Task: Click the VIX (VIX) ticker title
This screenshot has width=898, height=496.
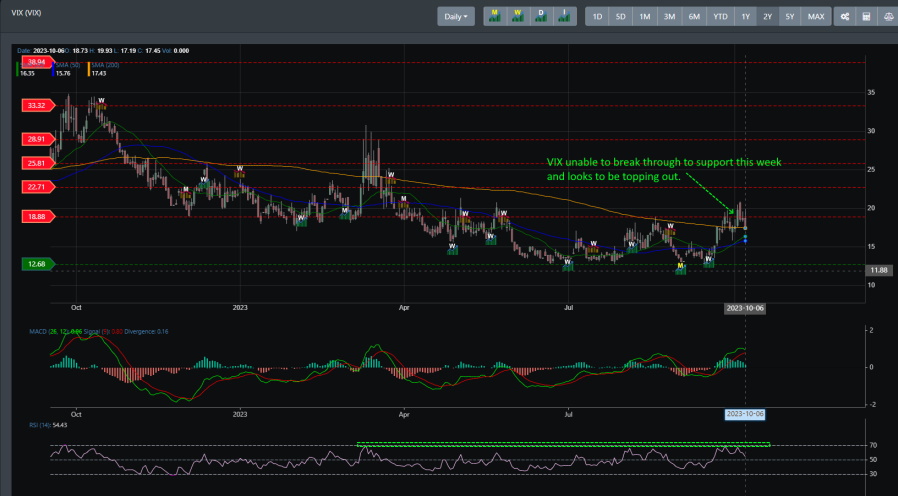Action: [26, 13]
